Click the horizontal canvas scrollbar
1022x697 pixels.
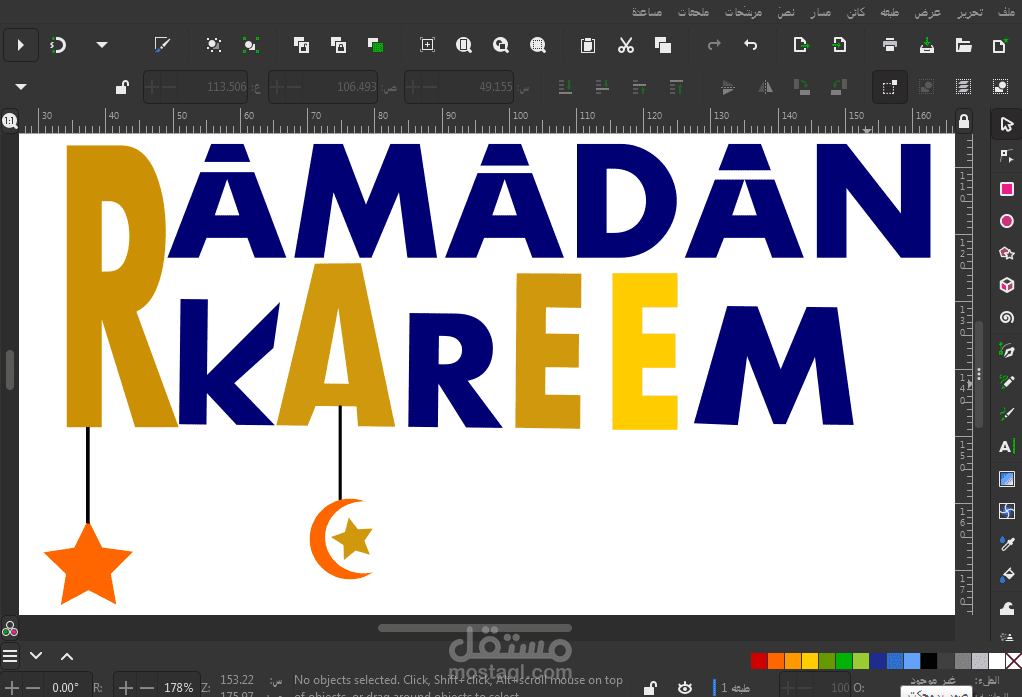click(x=474, y=628)
